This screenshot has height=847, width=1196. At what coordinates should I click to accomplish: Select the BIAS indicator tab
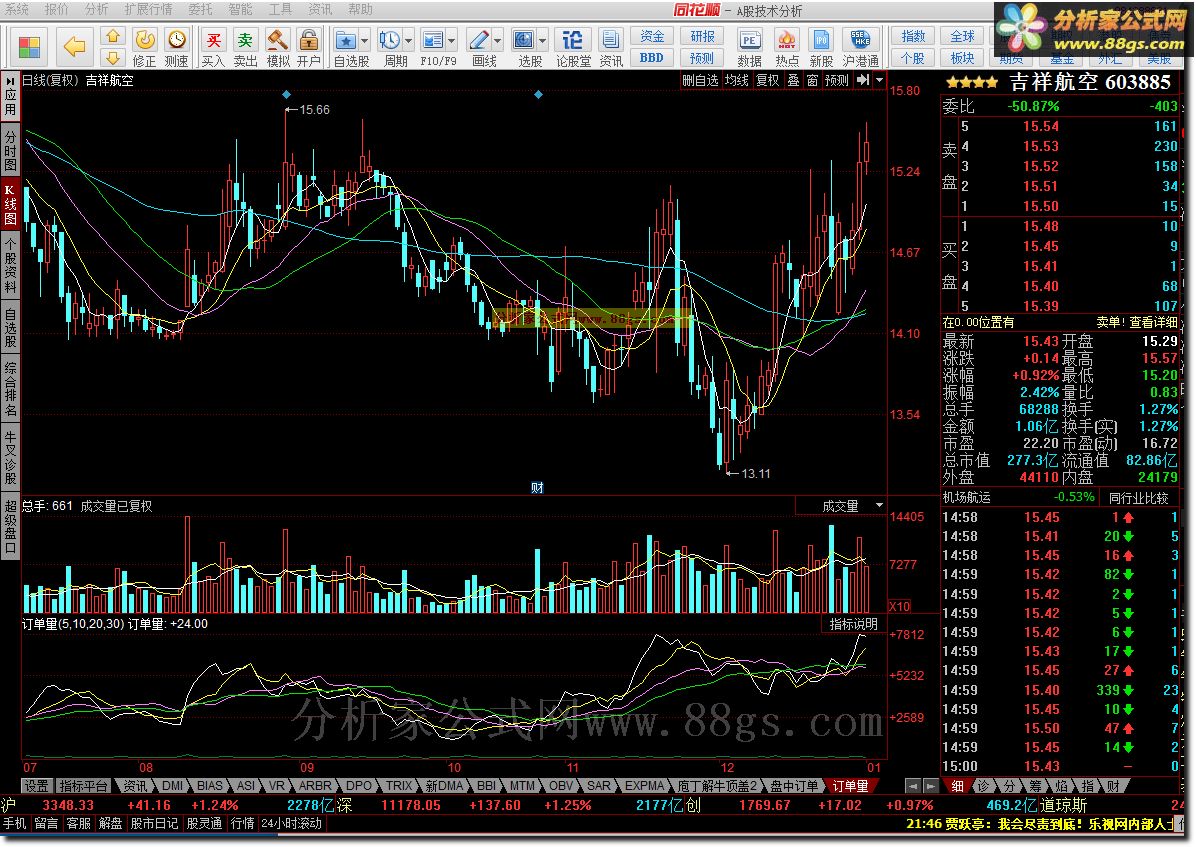(x=210, y=786)
